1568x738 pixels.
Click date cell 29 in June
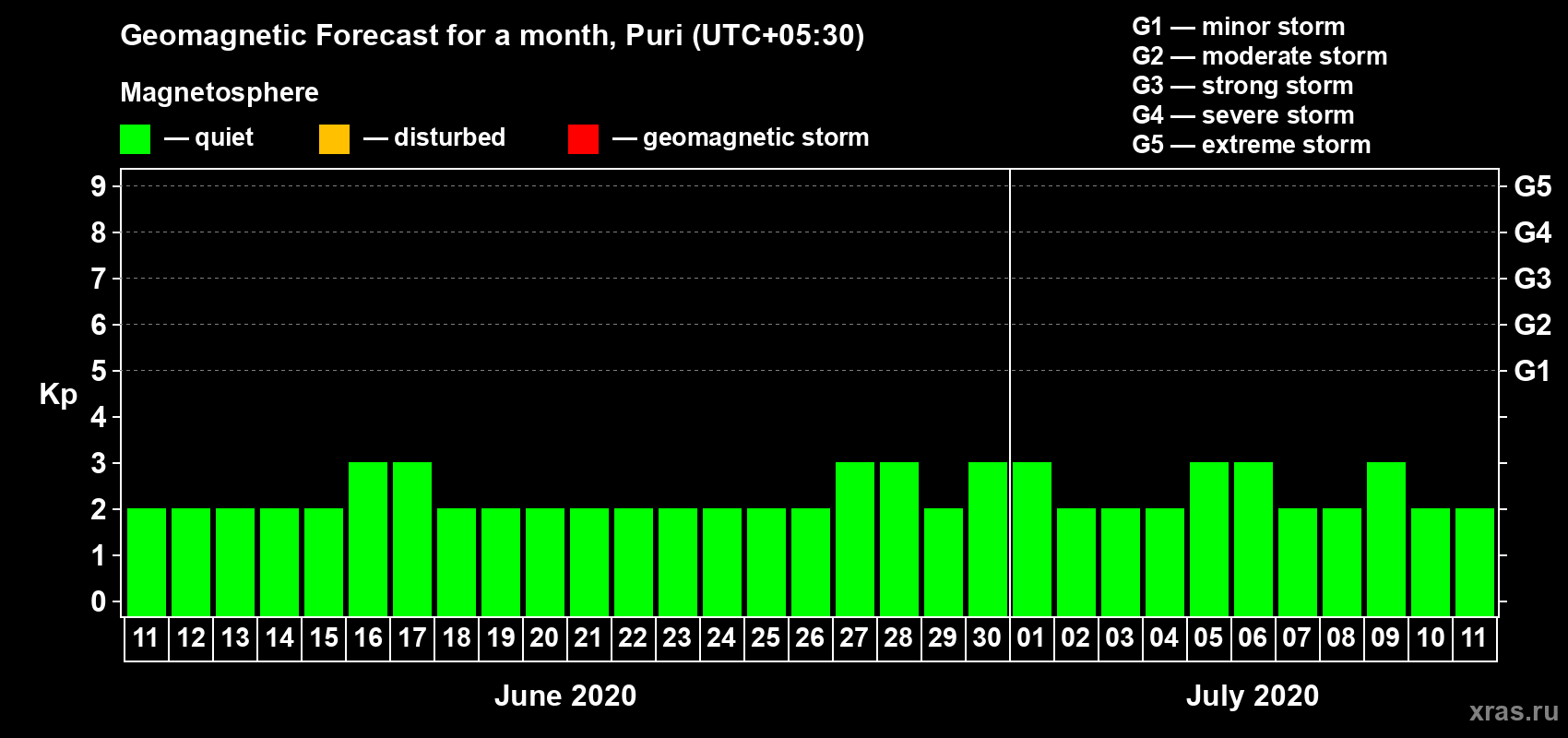point(944,638)
